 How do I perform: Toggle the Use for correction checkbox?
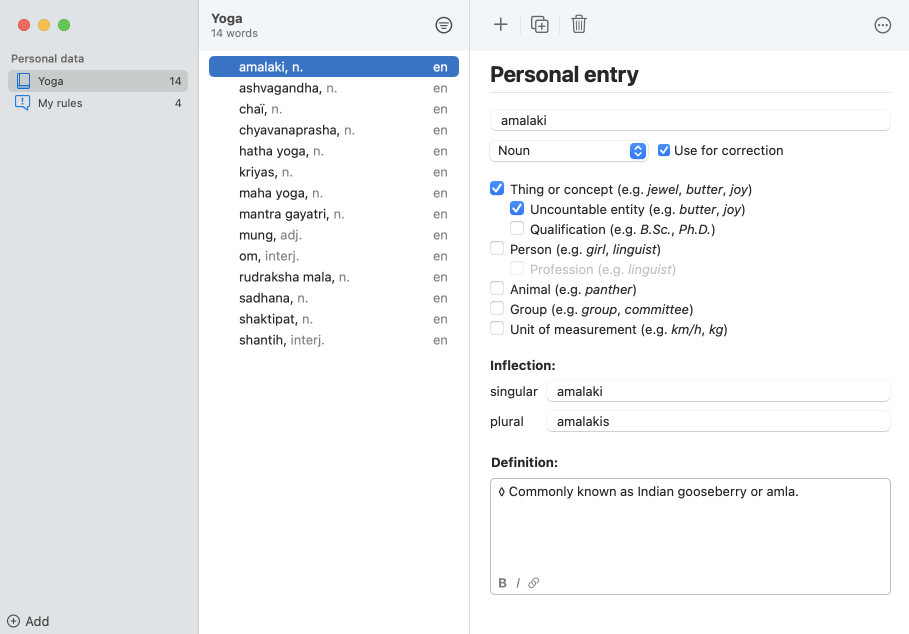click(664, 150)
